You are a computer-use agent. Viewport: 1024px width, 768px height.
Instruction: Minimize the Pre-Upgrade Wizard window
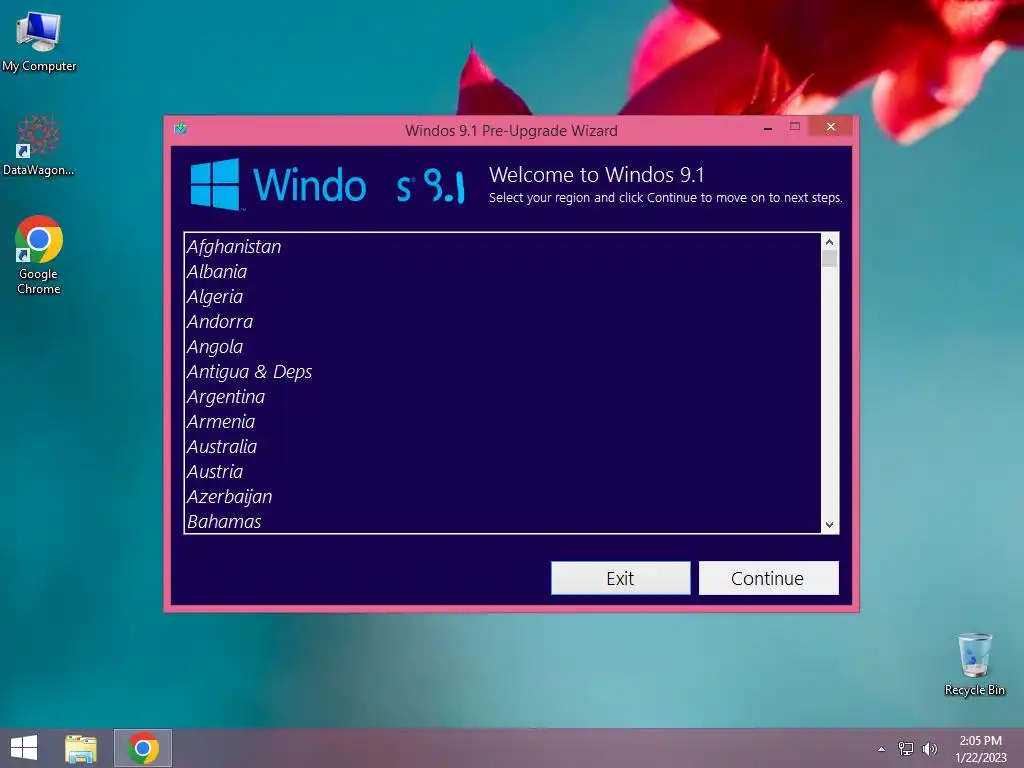[x=768, y=128]
